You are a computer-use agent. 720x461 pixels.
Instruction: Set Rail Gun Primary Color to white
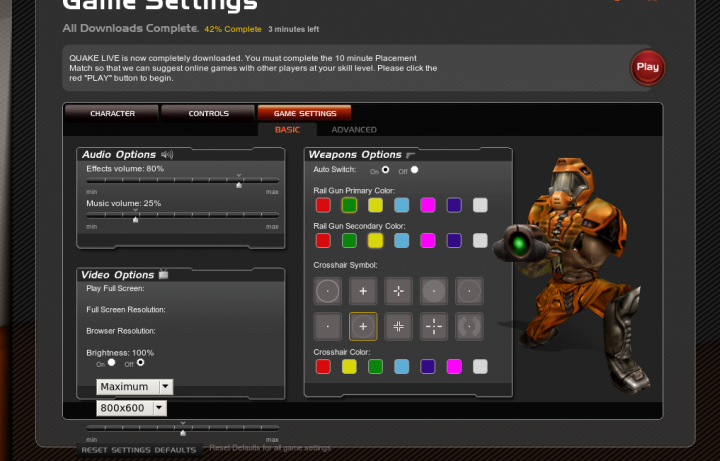pos(480,205)
